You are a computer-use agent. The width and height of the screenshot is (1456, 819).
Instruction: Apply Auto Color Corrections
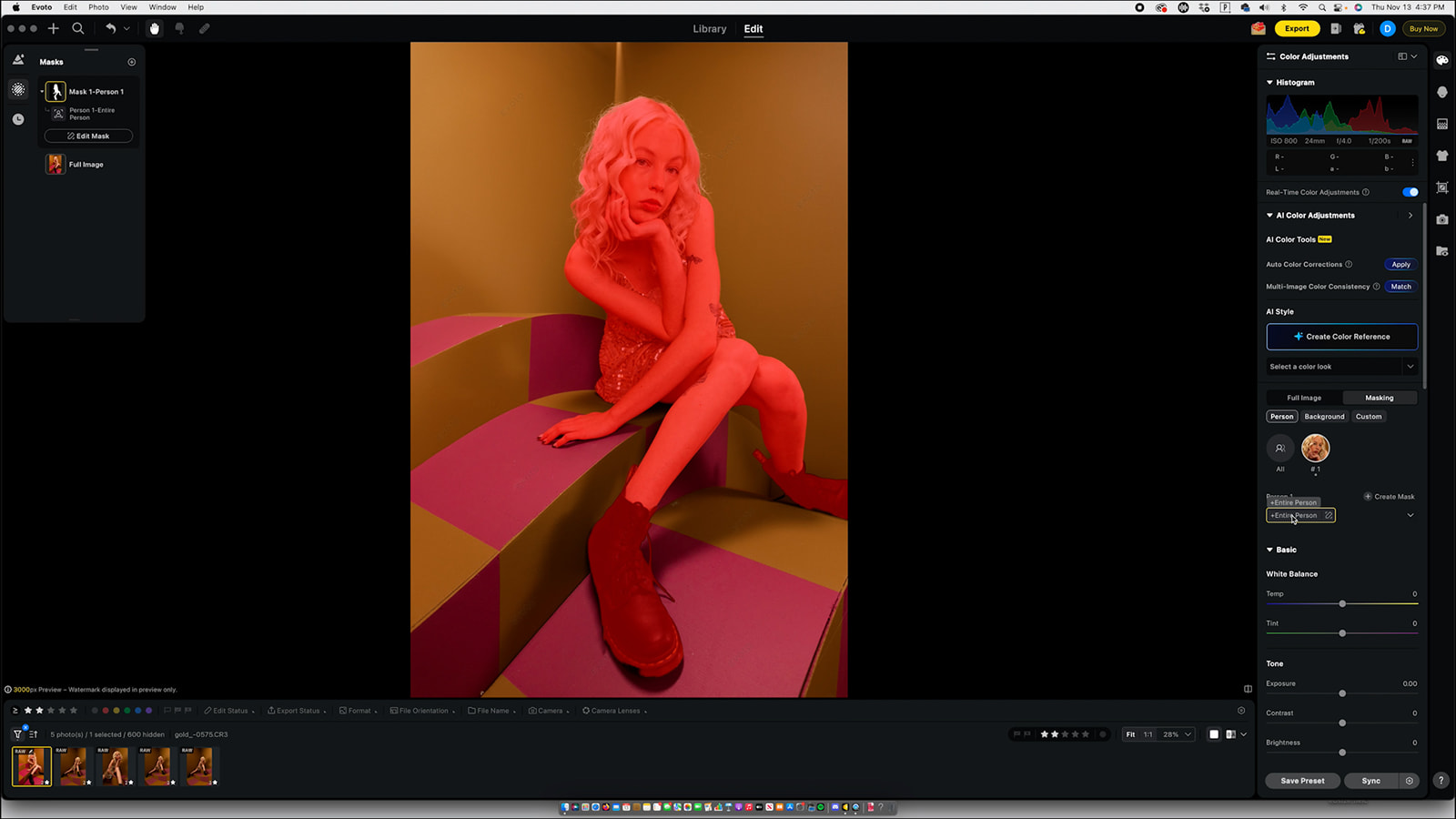click(1400, 264)
